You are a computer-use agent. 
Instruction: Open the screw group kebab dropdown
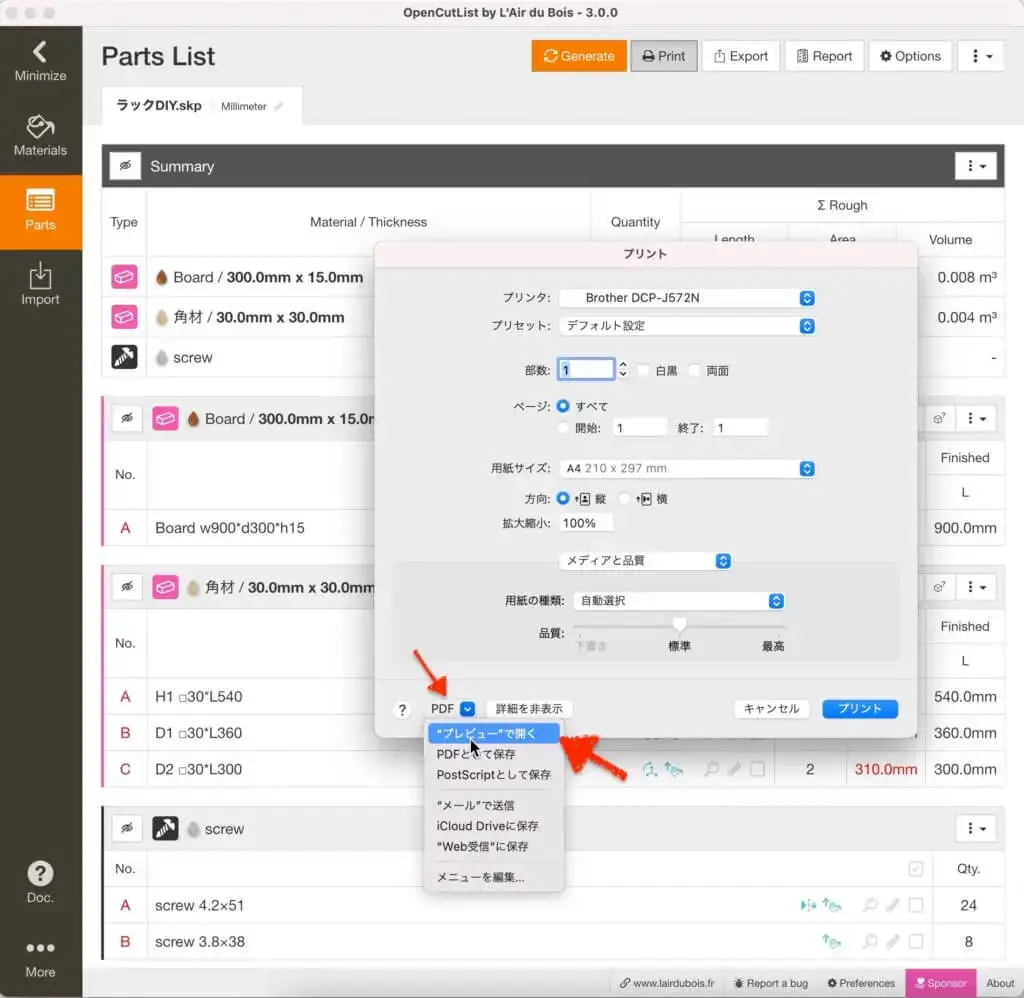pyautogui.click(x=976, y=828)
